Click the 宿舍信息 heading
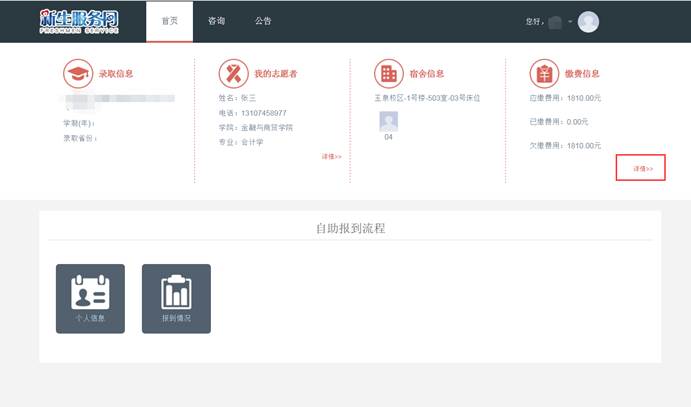 pyautogui.click(x=427, y=74)
